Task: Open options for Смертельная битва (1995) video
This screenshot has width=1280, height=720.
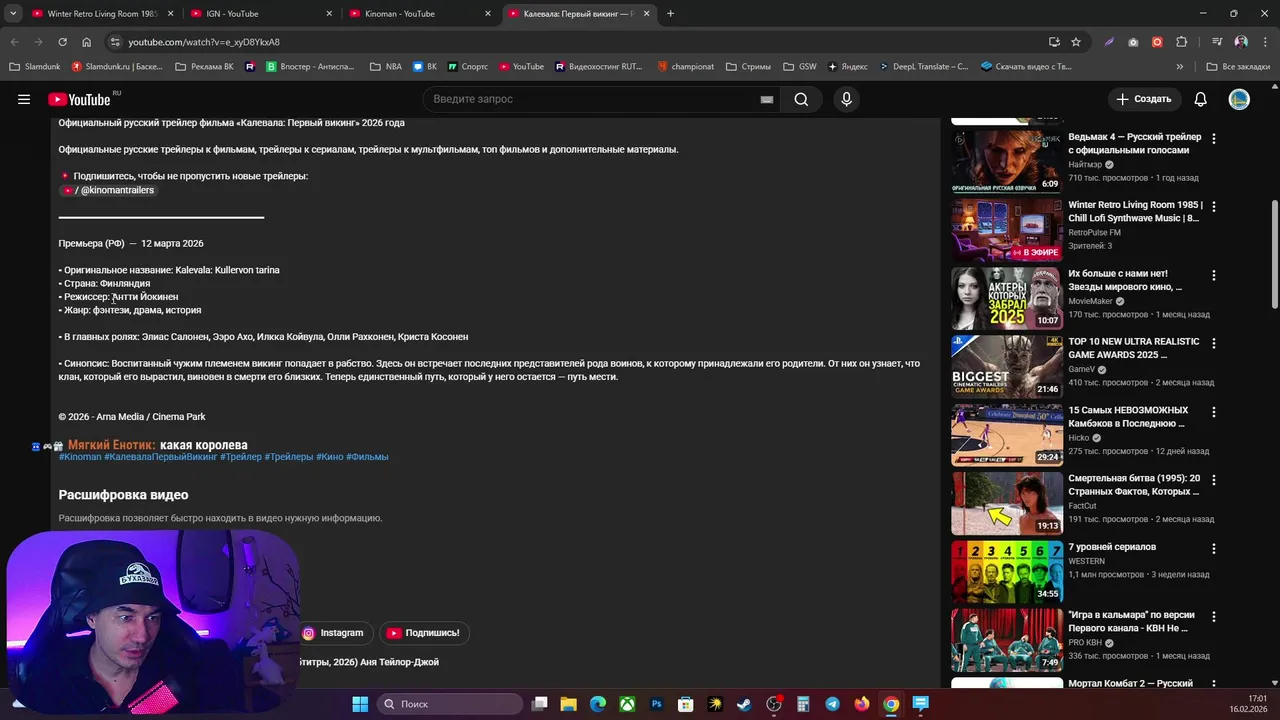Action: coord(1214,480)
